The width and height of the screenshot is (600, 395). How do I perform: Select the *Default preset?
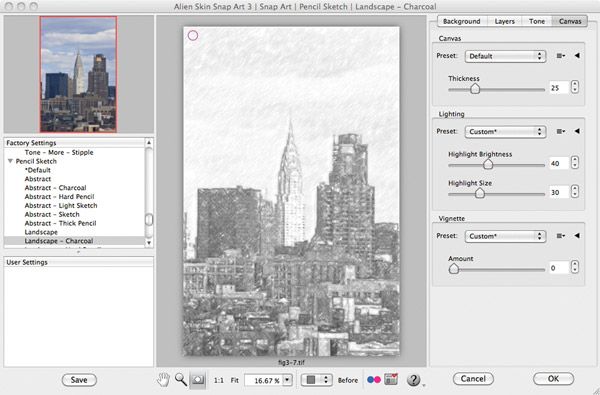pos(38,170)
